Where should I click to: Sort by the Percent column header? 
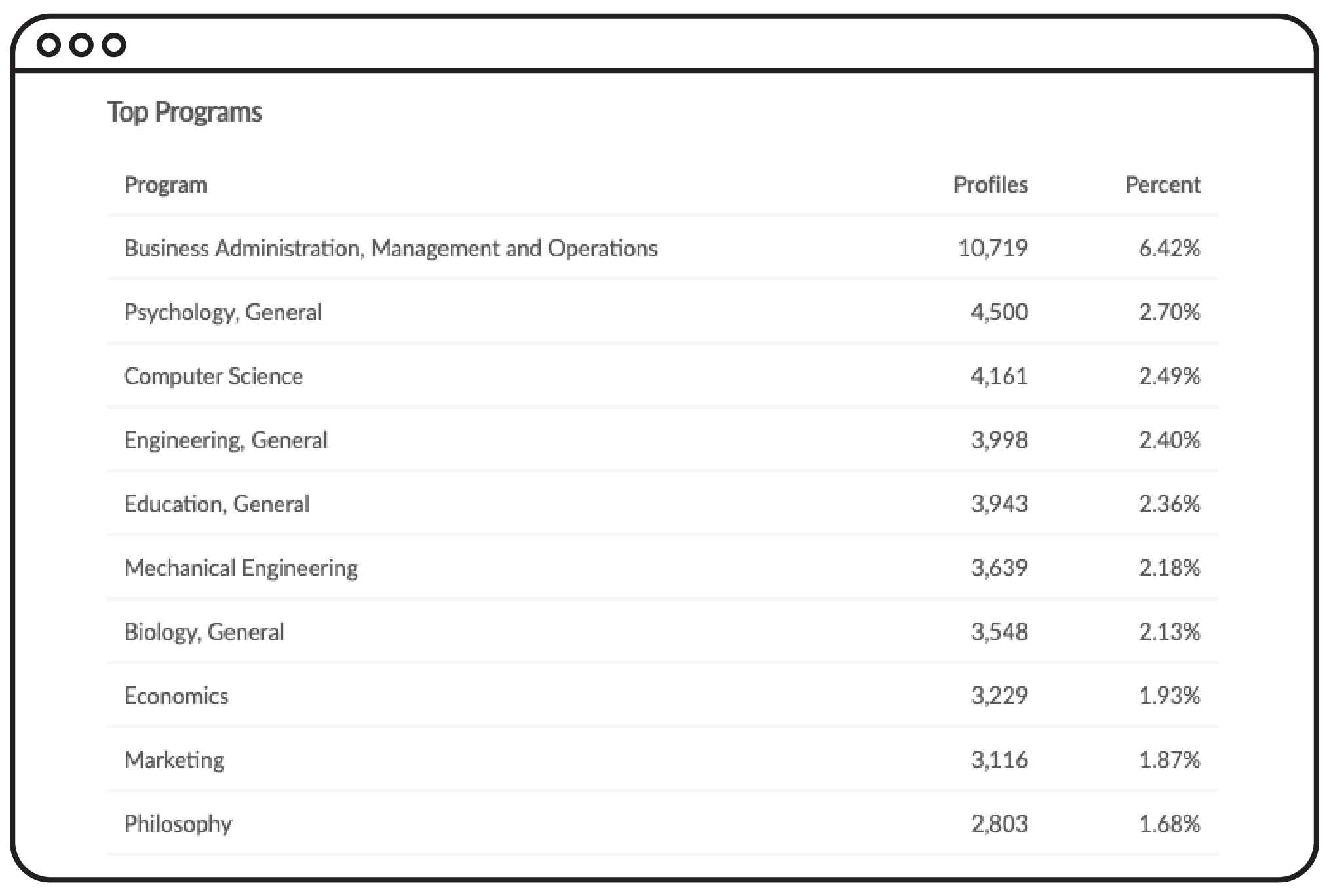[1163, 185]
